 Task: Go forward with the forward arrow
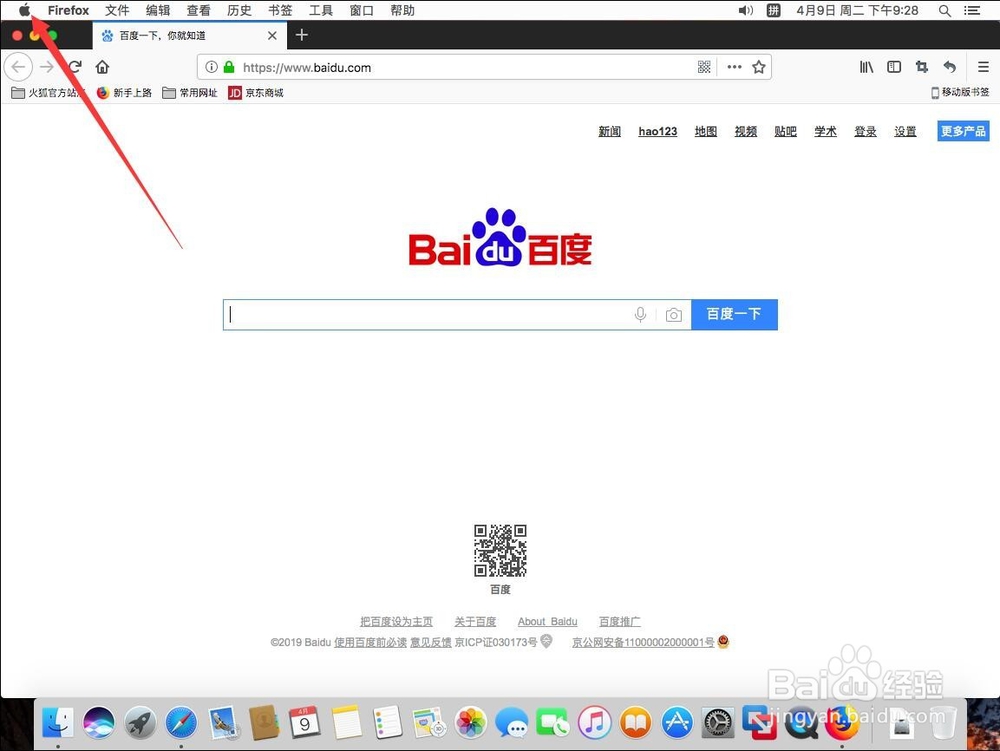point(47,66)
